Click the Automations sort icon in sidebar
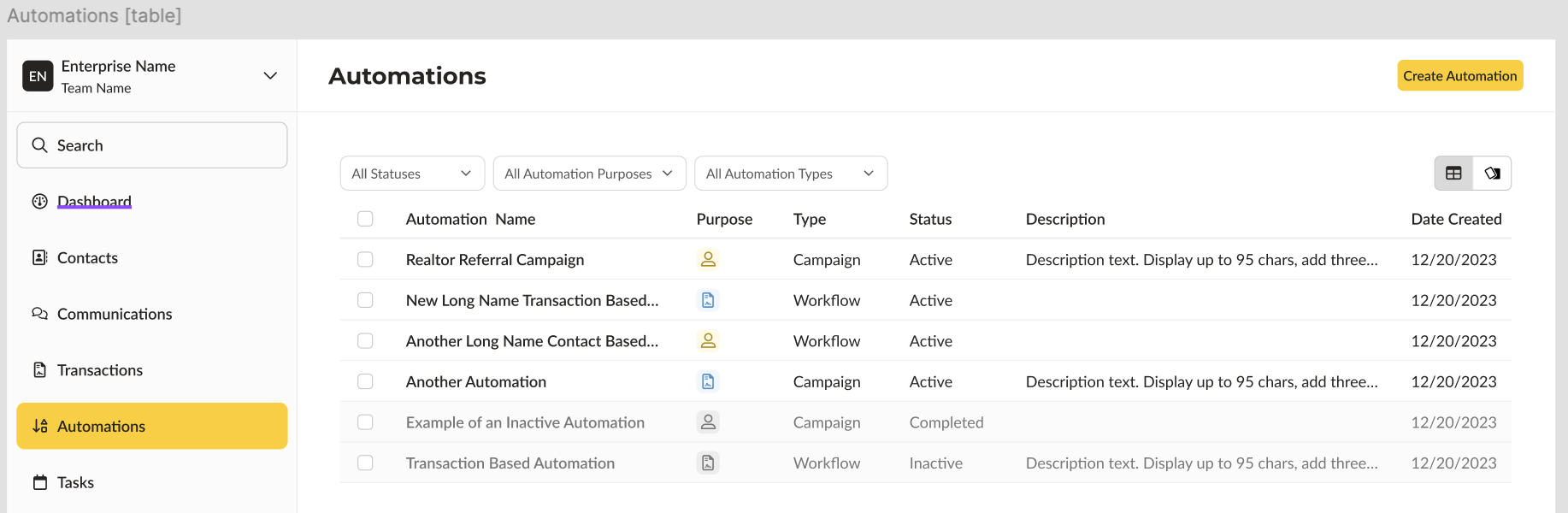 pyautogui.click(x=39, y=426)
